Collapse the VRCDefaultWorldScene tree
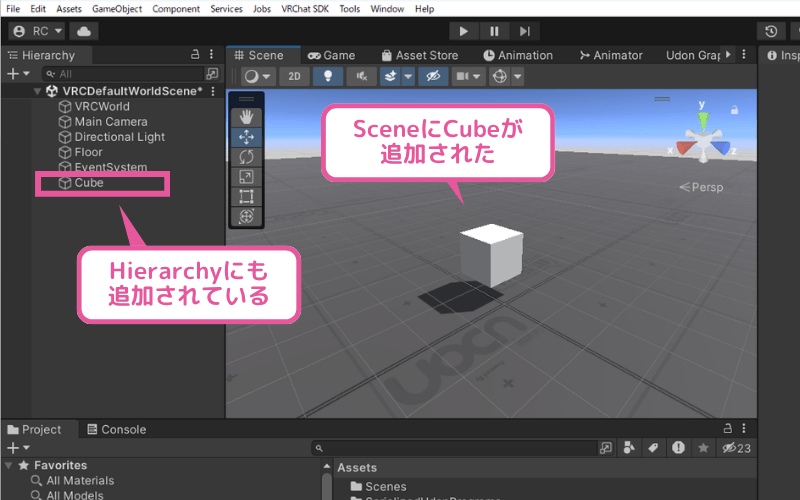 point(37,91)
